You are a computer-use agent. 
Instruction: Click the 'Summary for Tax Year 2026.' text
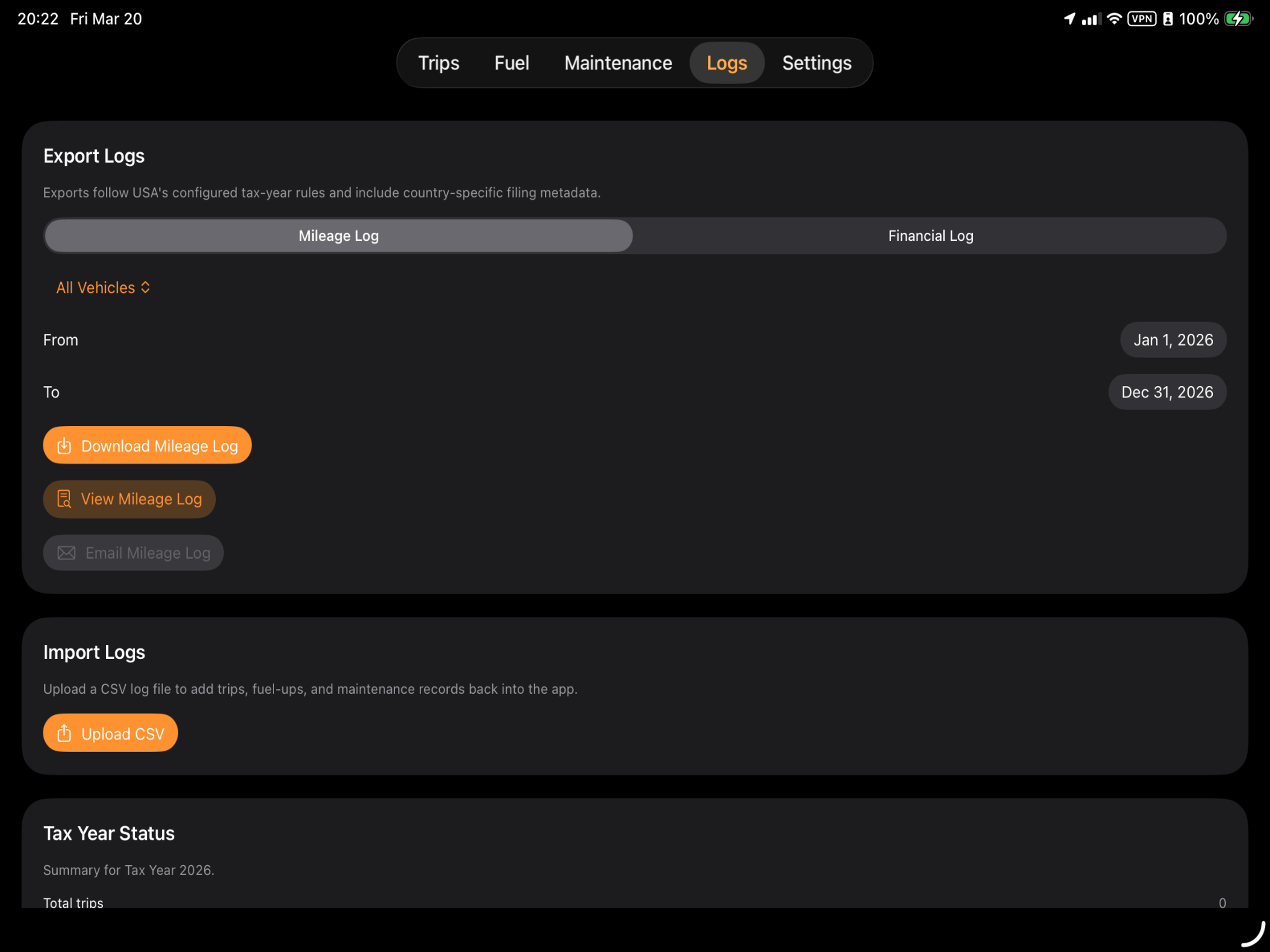[x=129, y=870]
